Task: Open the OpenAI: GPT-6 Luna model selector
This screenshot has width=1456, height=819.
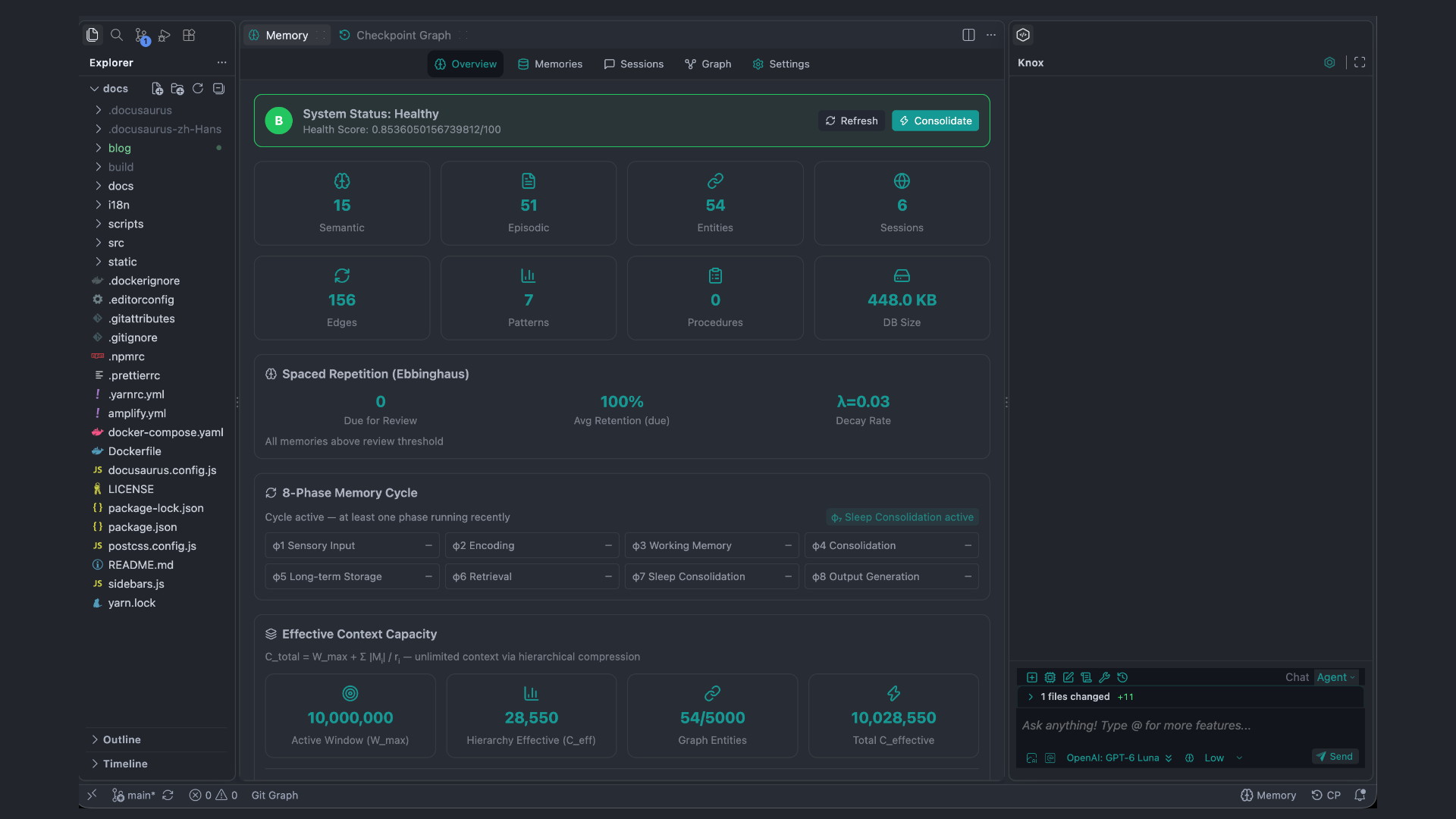Action: 1119,758
